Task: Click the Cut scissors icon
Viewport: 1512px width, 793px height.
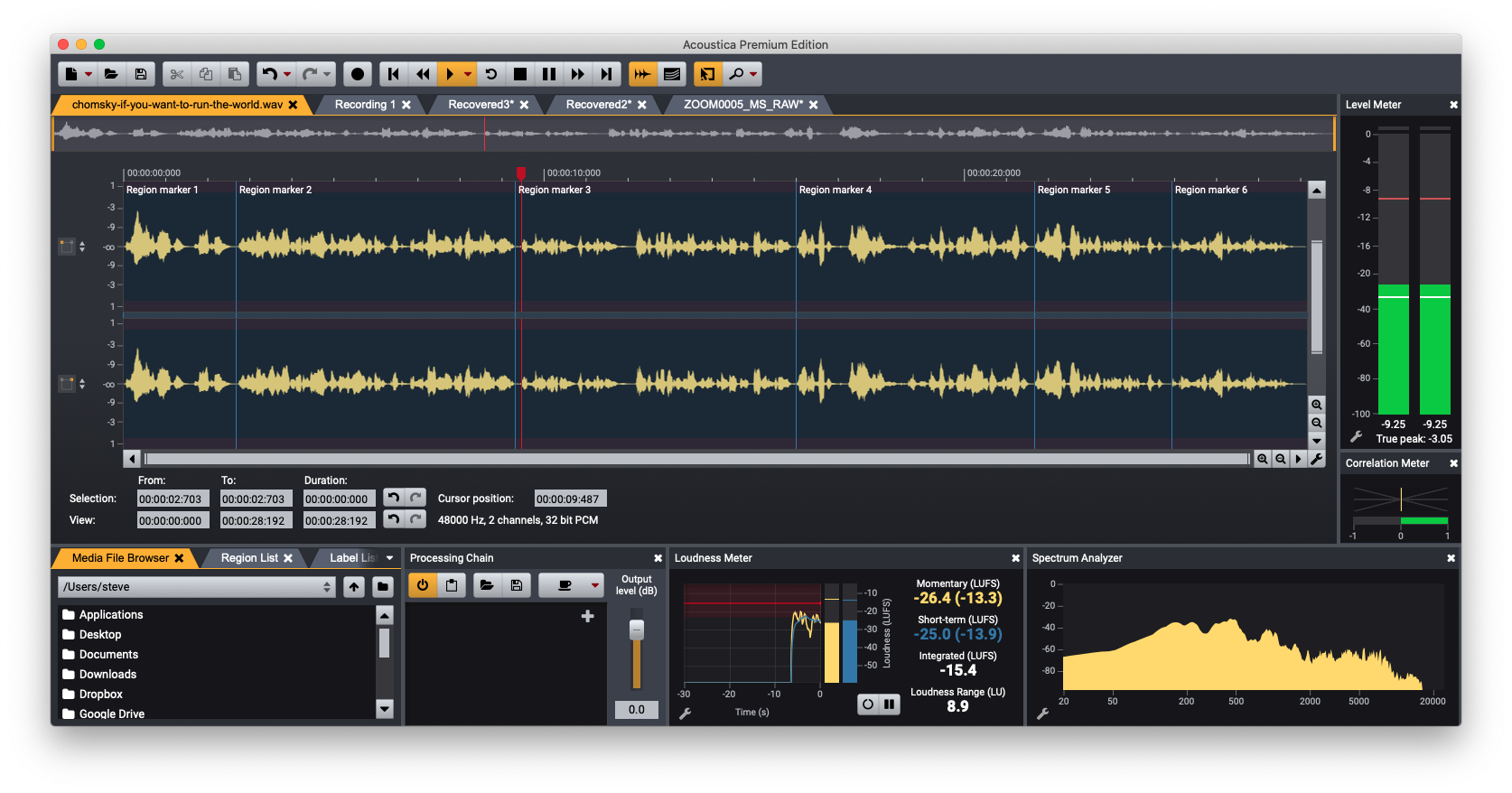Action: [177, 74]
